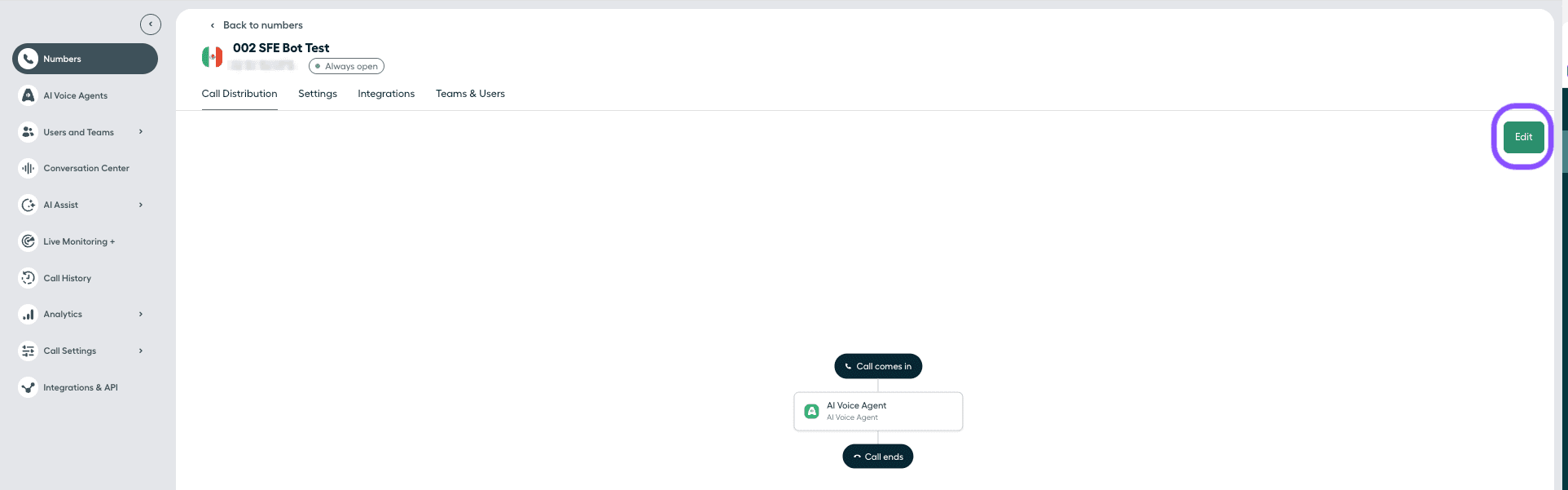Select the Numbers phone icon in sidebar

pos(29,59)
